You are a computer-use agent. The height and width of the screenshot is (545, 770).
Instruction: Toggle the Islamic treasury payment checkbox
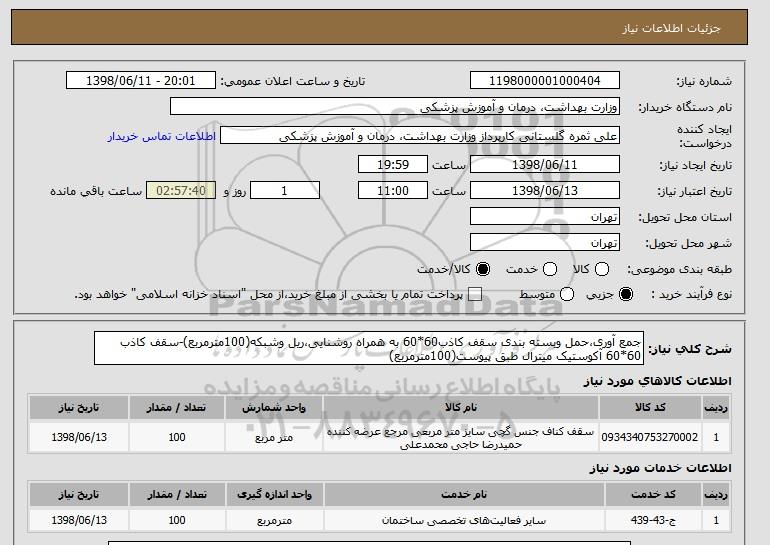pyautogui.click(x=475, y=294)
